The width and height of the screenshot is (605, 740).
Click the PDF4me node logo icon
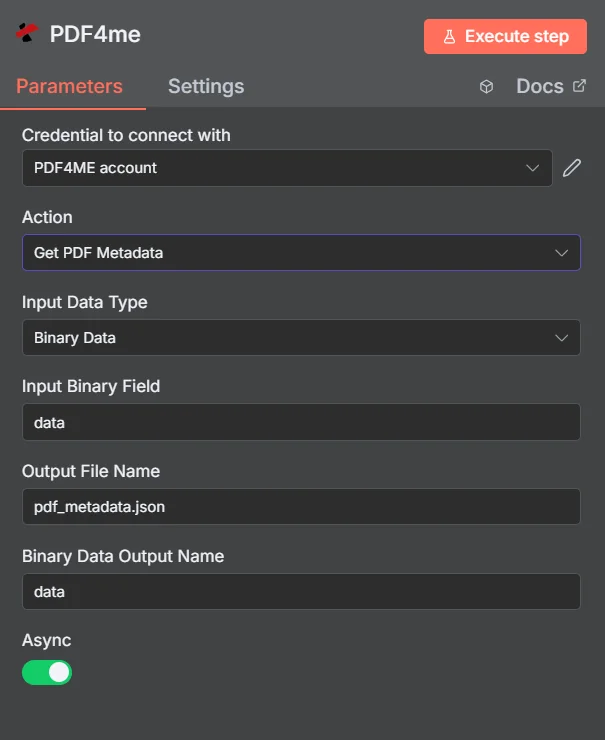(27, 33)
